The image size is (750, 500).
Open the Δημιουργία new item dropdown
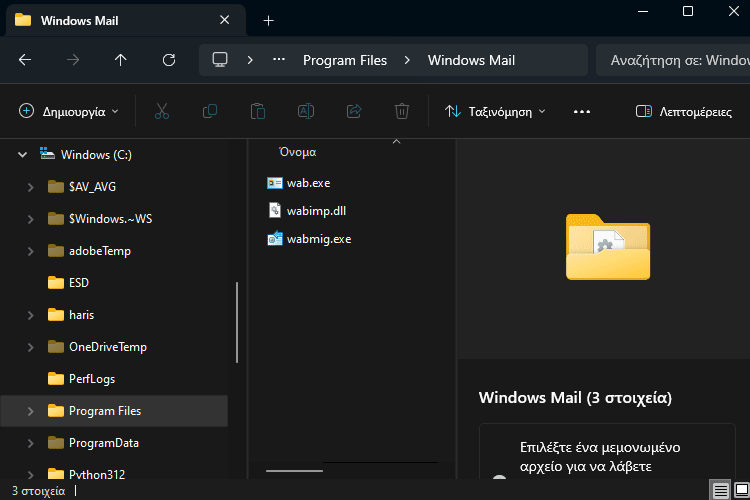click(x=68, y=111)
